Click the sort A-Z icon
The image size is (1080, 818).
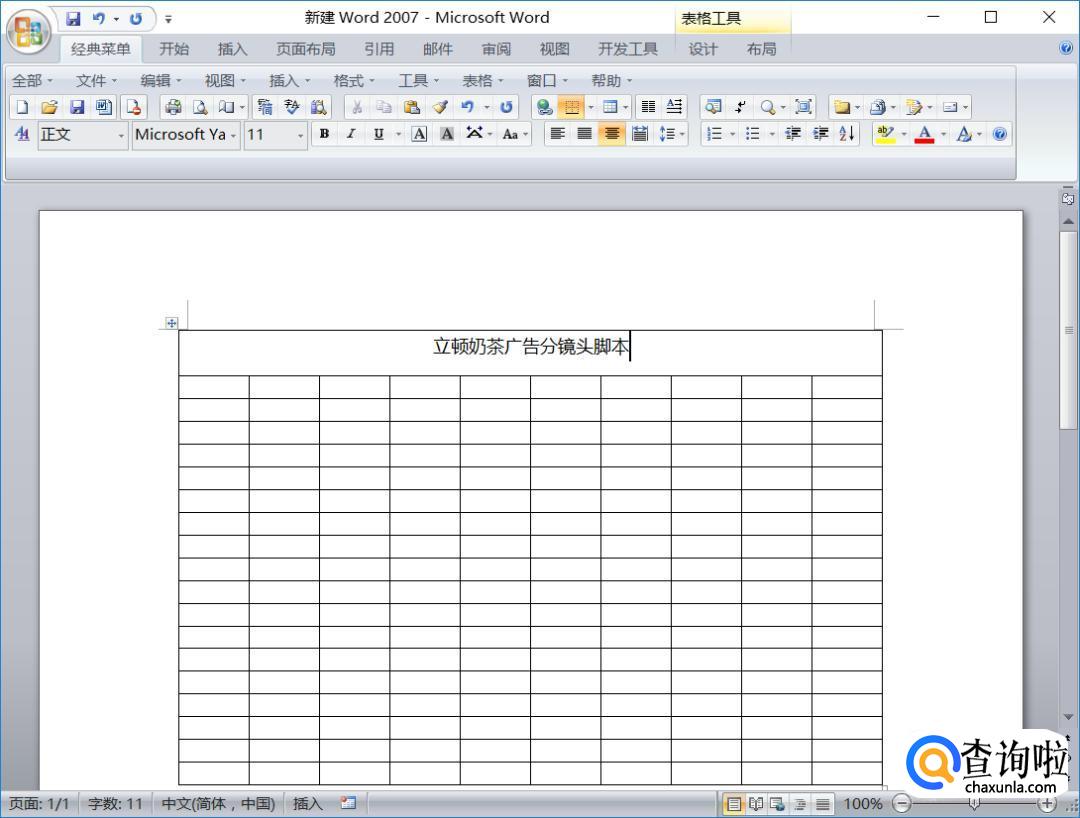coord(847,134)
